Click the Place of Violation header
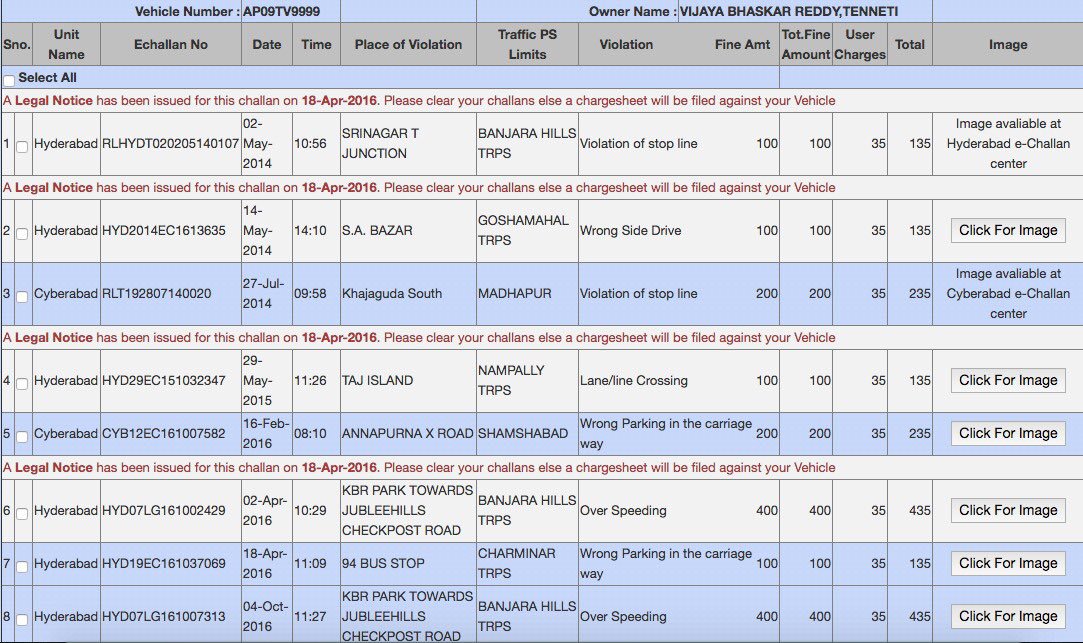Image resolution: width=1083 pixels, height=643 pixels. [x=408, y=44]
